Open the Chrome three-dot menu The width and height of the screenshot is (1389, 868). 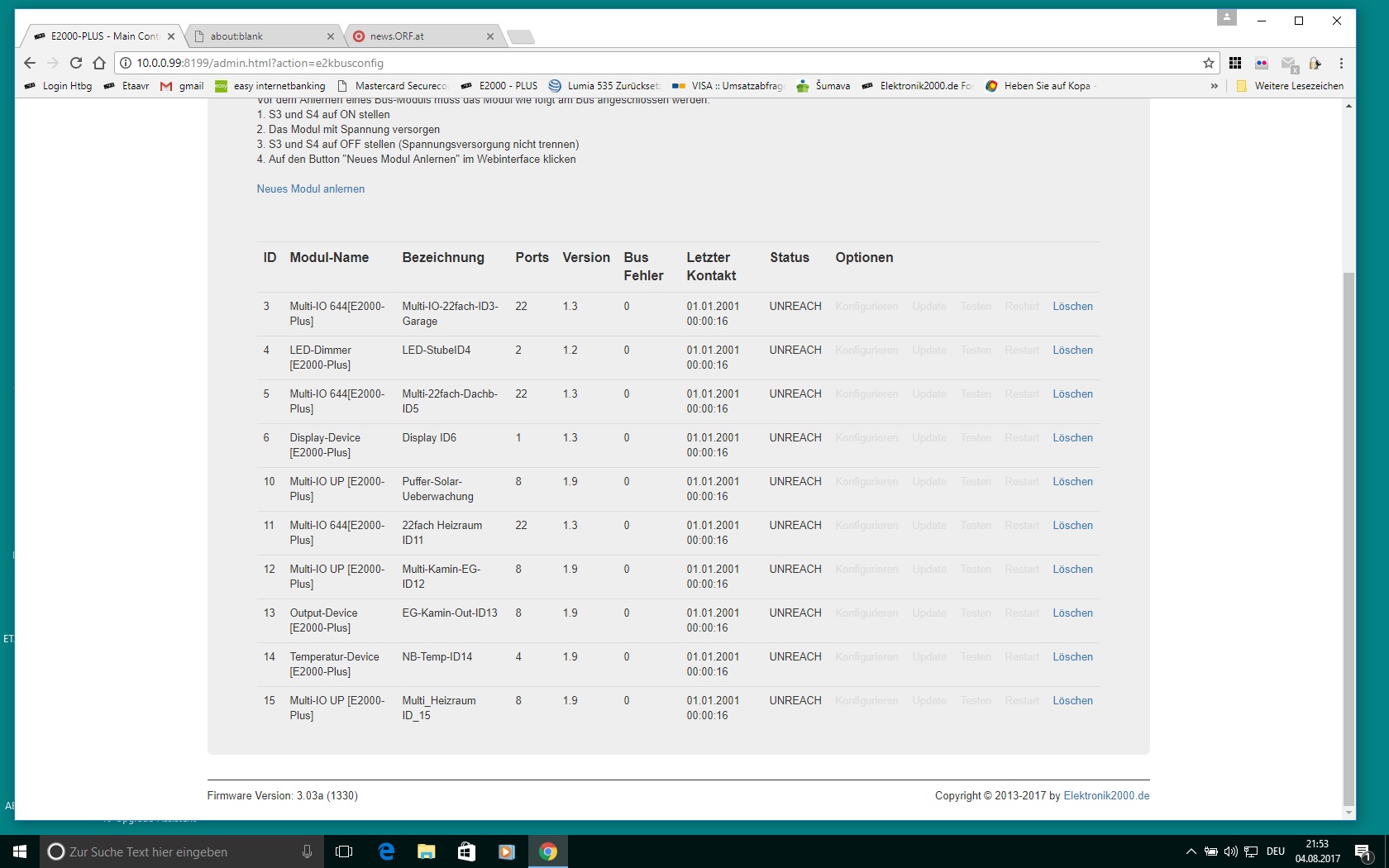point(1341,63)
